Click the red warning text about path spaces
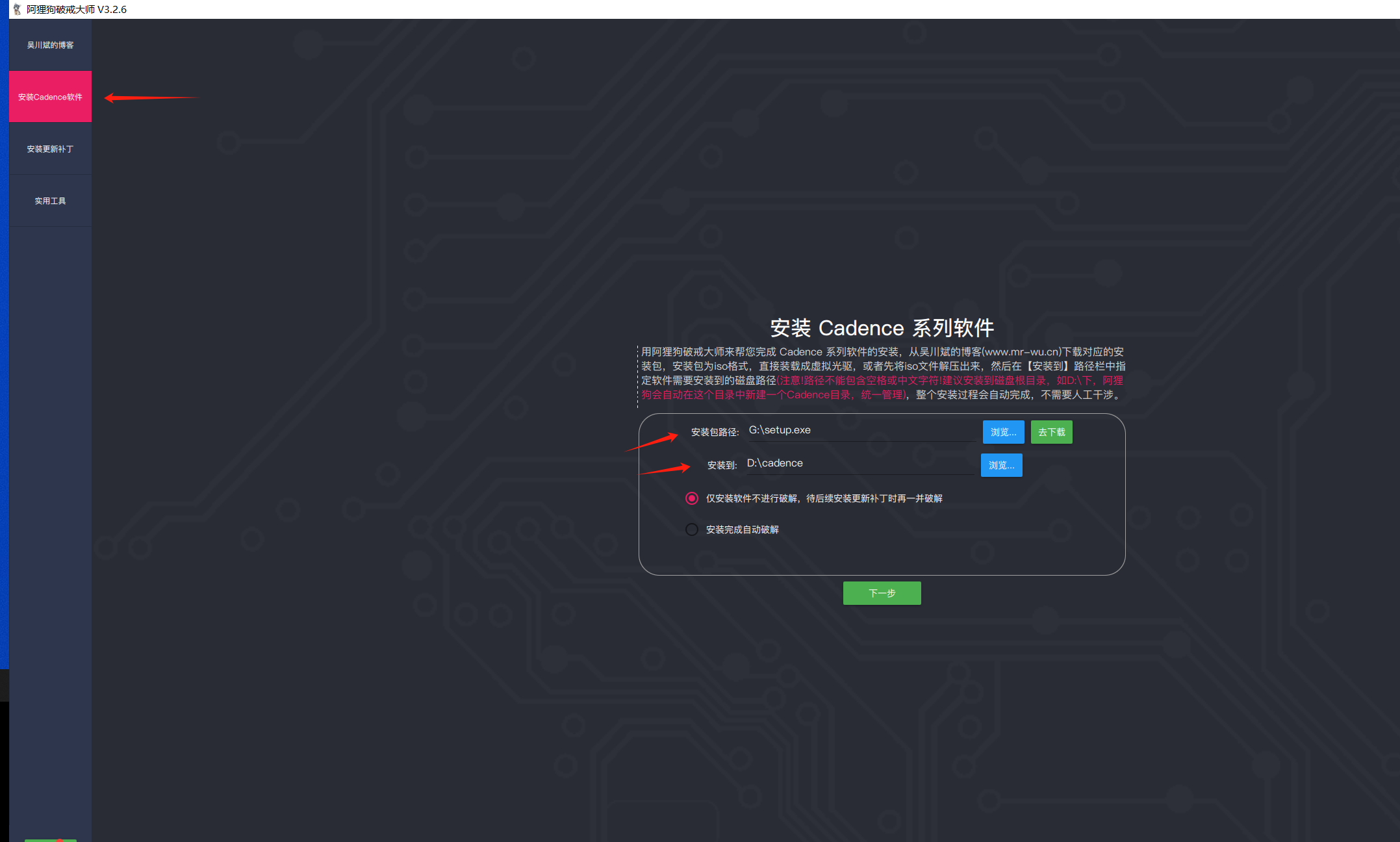 point(882,387)
